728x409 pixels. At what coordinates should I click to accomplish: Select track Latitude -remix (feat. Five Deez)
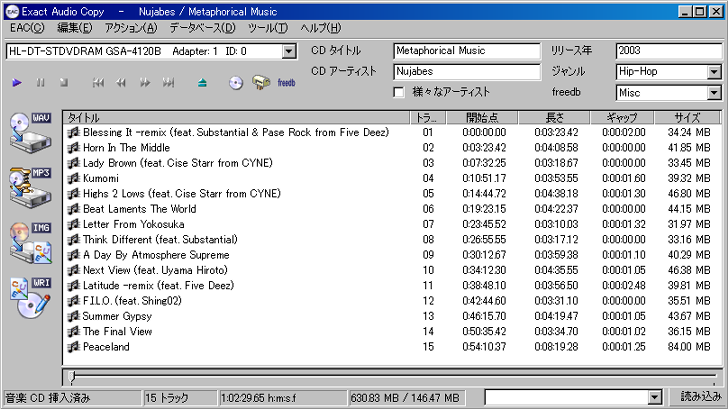[x=158, y=286]
